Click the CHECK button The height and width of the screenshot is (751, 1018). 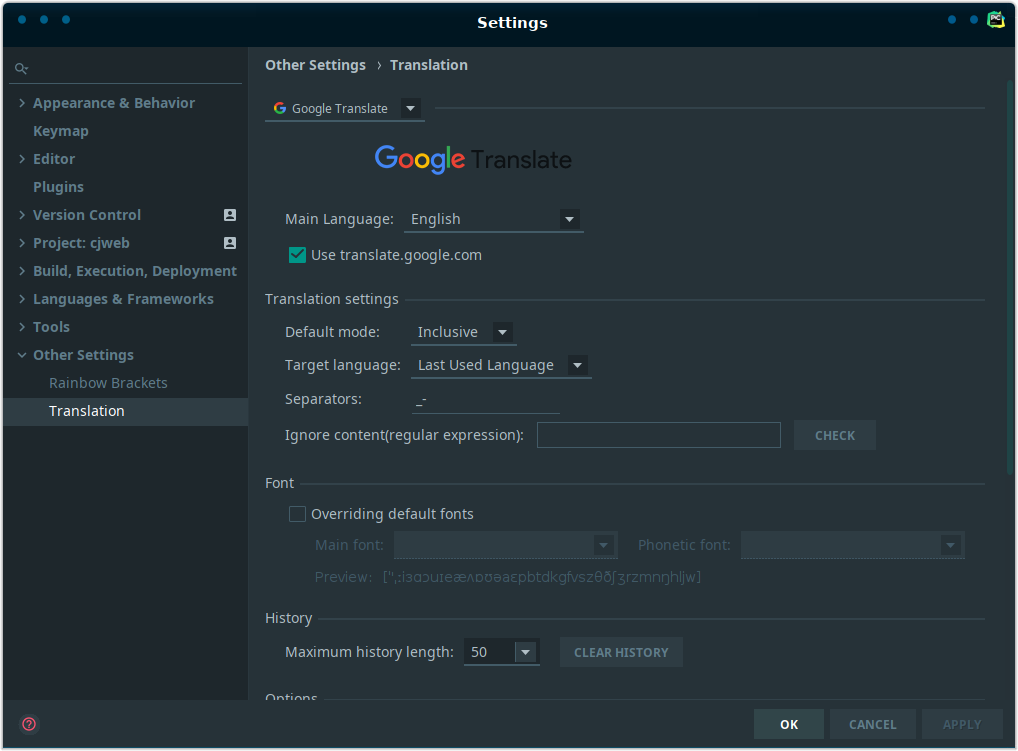(x=835, y=436)
